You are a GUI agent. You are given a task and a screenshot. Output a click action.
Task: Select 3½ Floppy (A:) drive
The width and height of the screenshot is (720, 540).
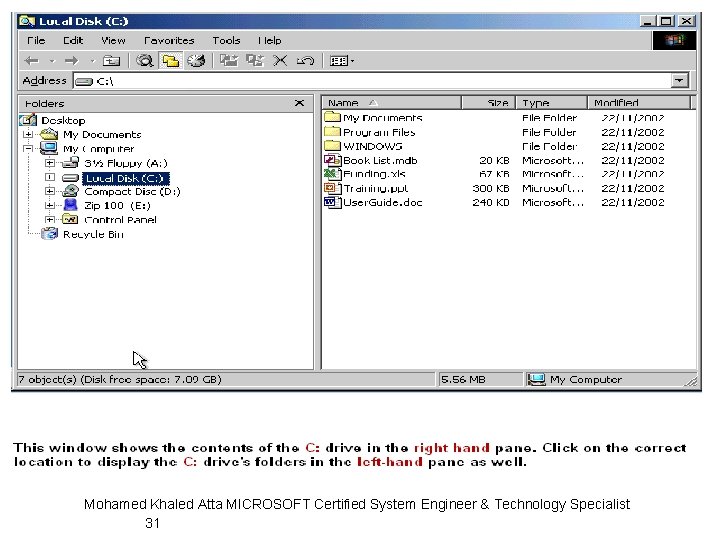(x=126, y=163)
